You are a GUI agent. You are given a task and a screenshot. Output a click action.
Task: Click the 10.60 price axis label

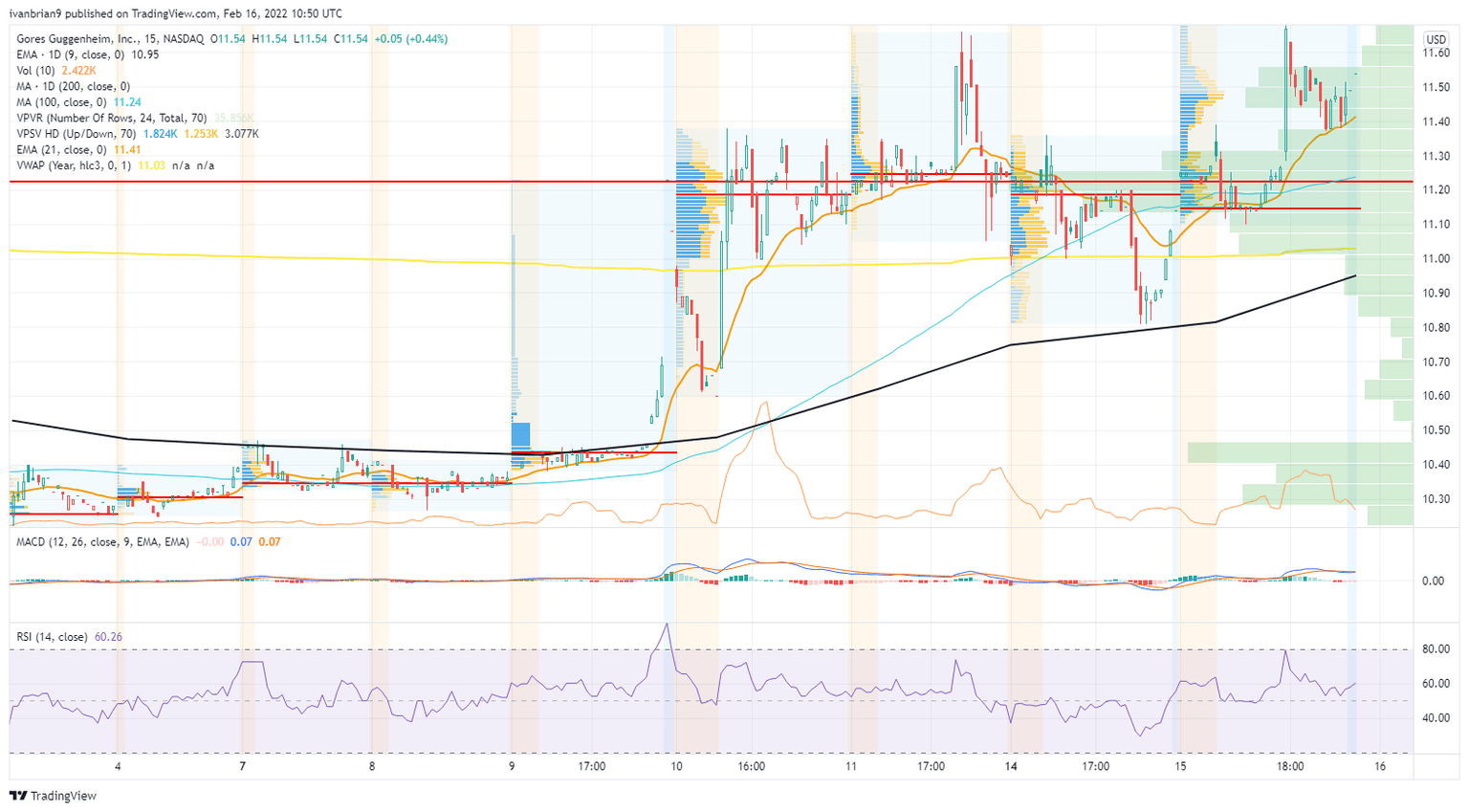[x=1436, y=396]
